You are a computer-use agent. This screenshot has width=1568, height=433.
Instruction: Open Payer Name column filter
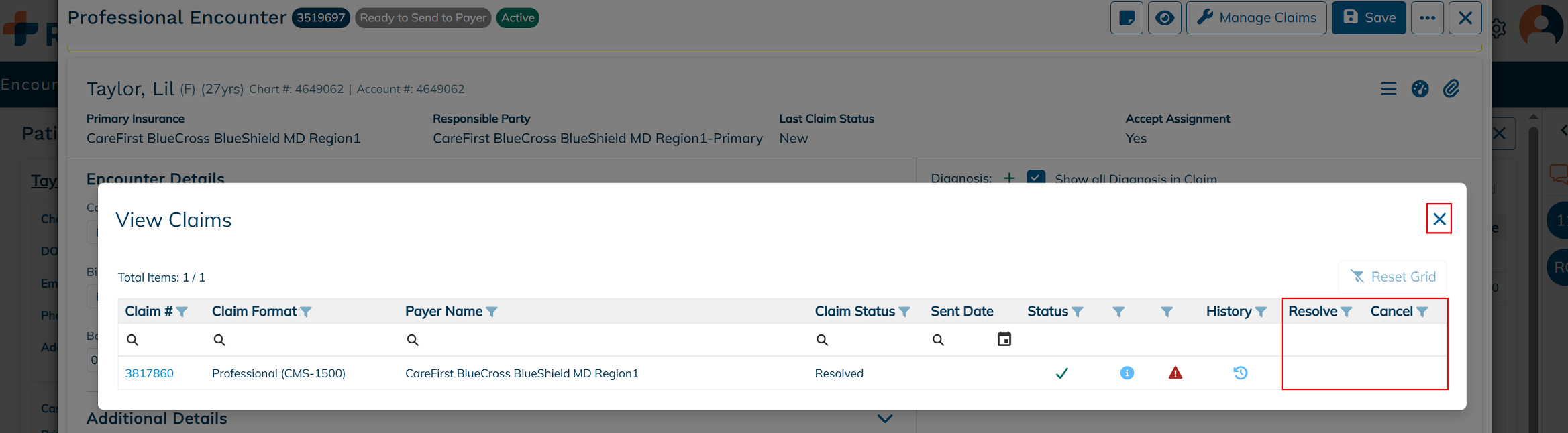click(x=491, y=312)
